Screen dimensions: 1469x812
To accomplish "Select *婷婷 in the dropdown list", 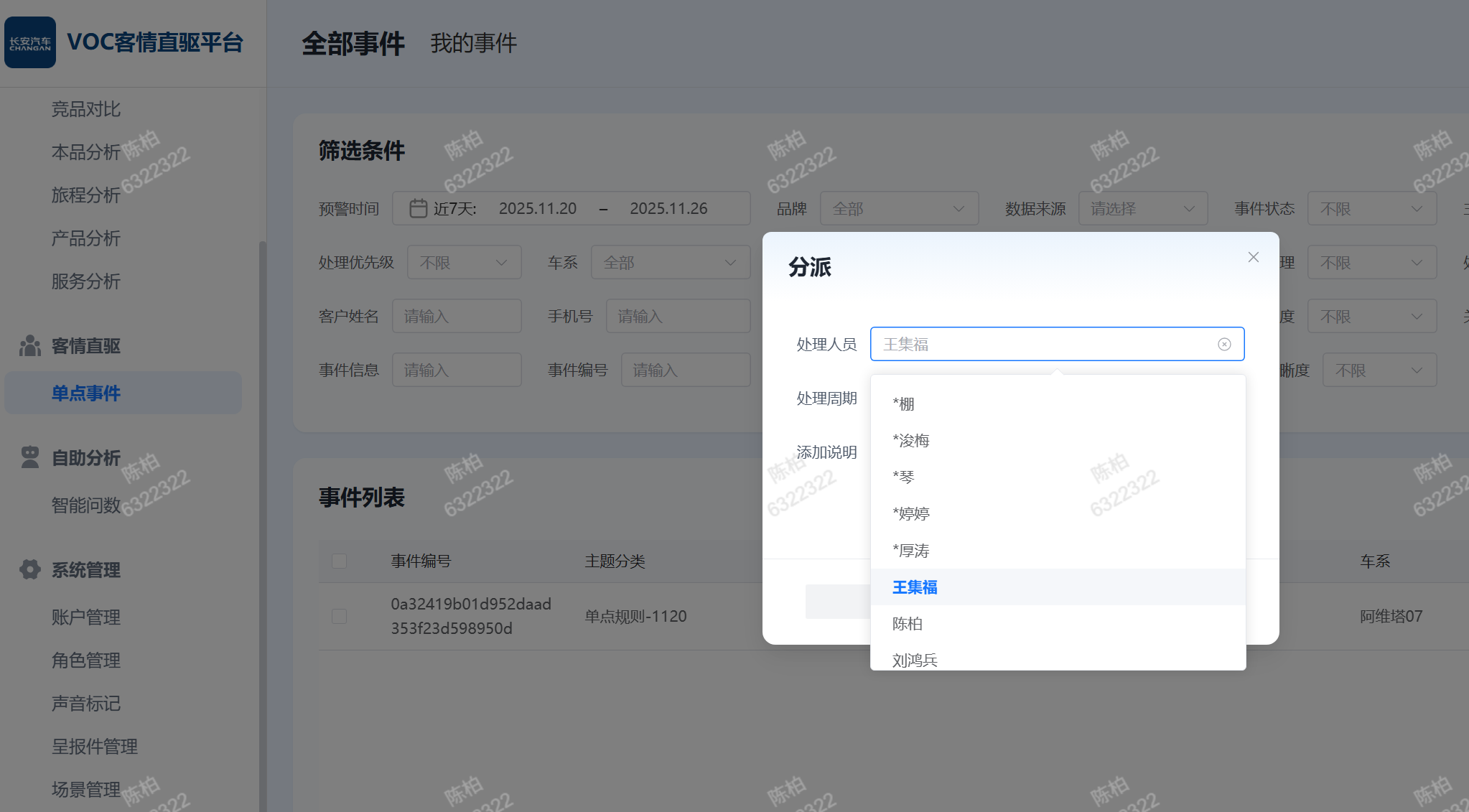I will tap(910, 513).
